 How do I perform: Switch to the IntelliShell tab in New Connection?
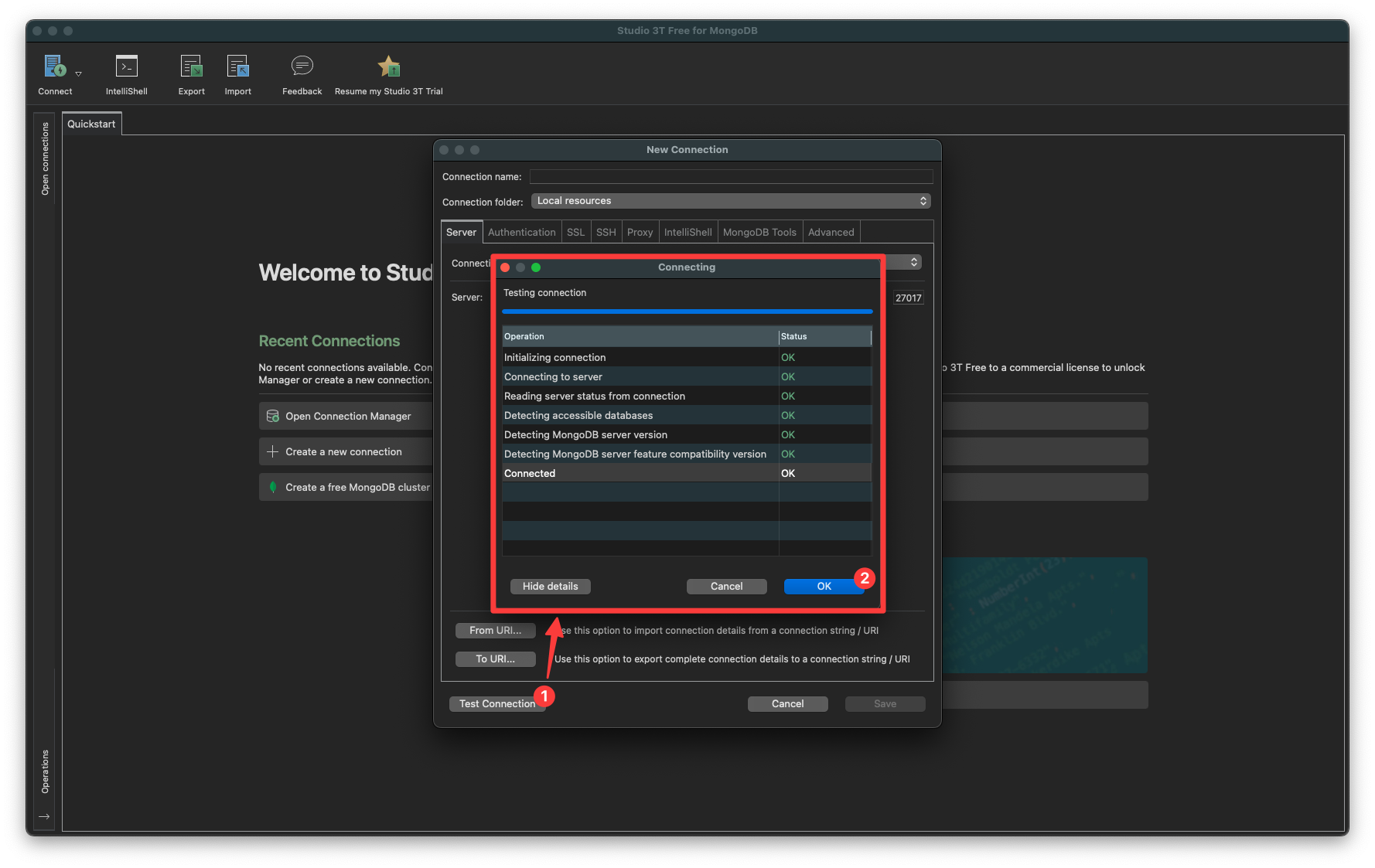688,232
